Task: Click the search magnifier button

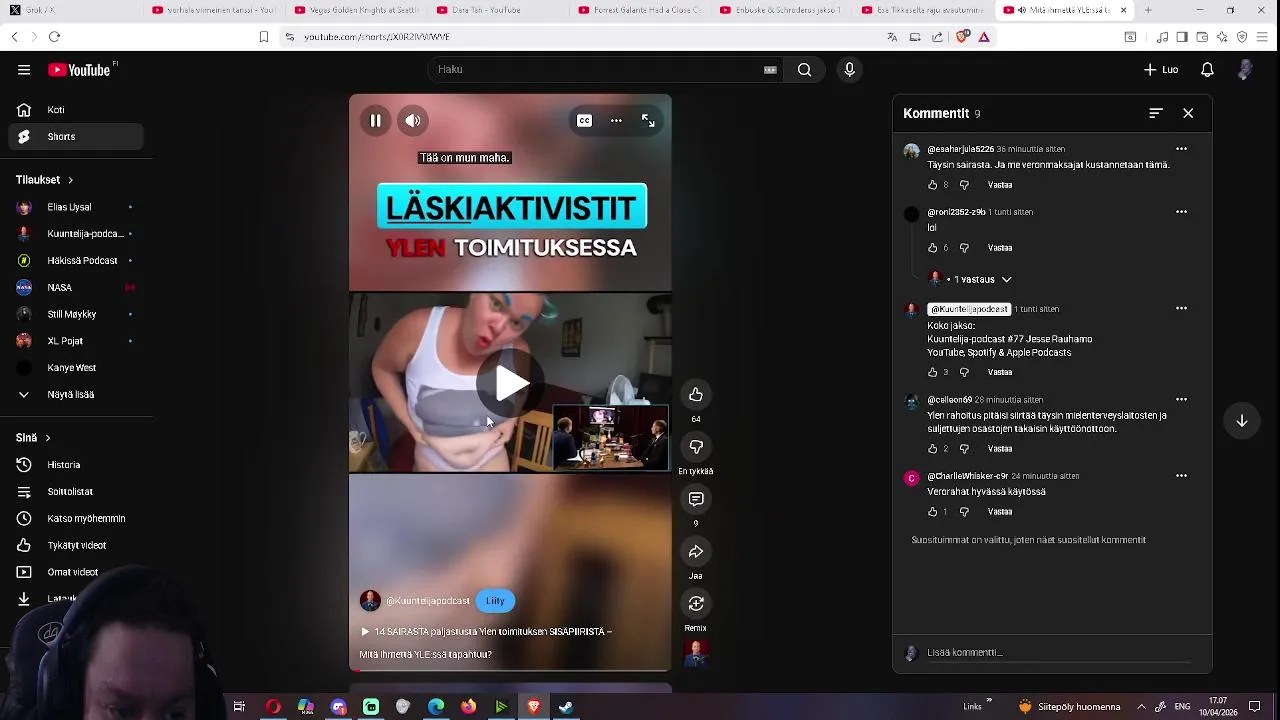Action: pos(804,70)
